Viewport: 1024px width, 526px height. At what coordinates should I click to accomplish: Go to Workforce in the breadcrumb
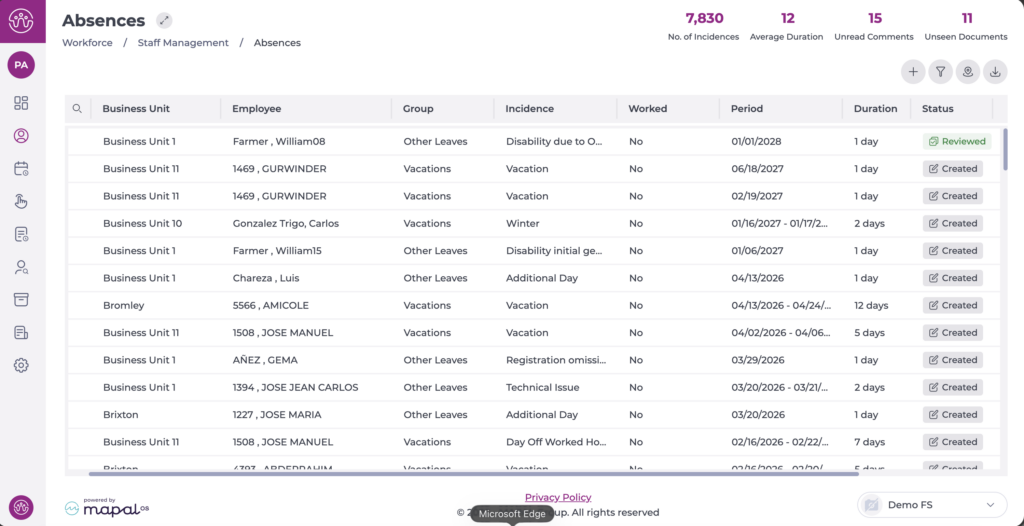pos(87,43)
